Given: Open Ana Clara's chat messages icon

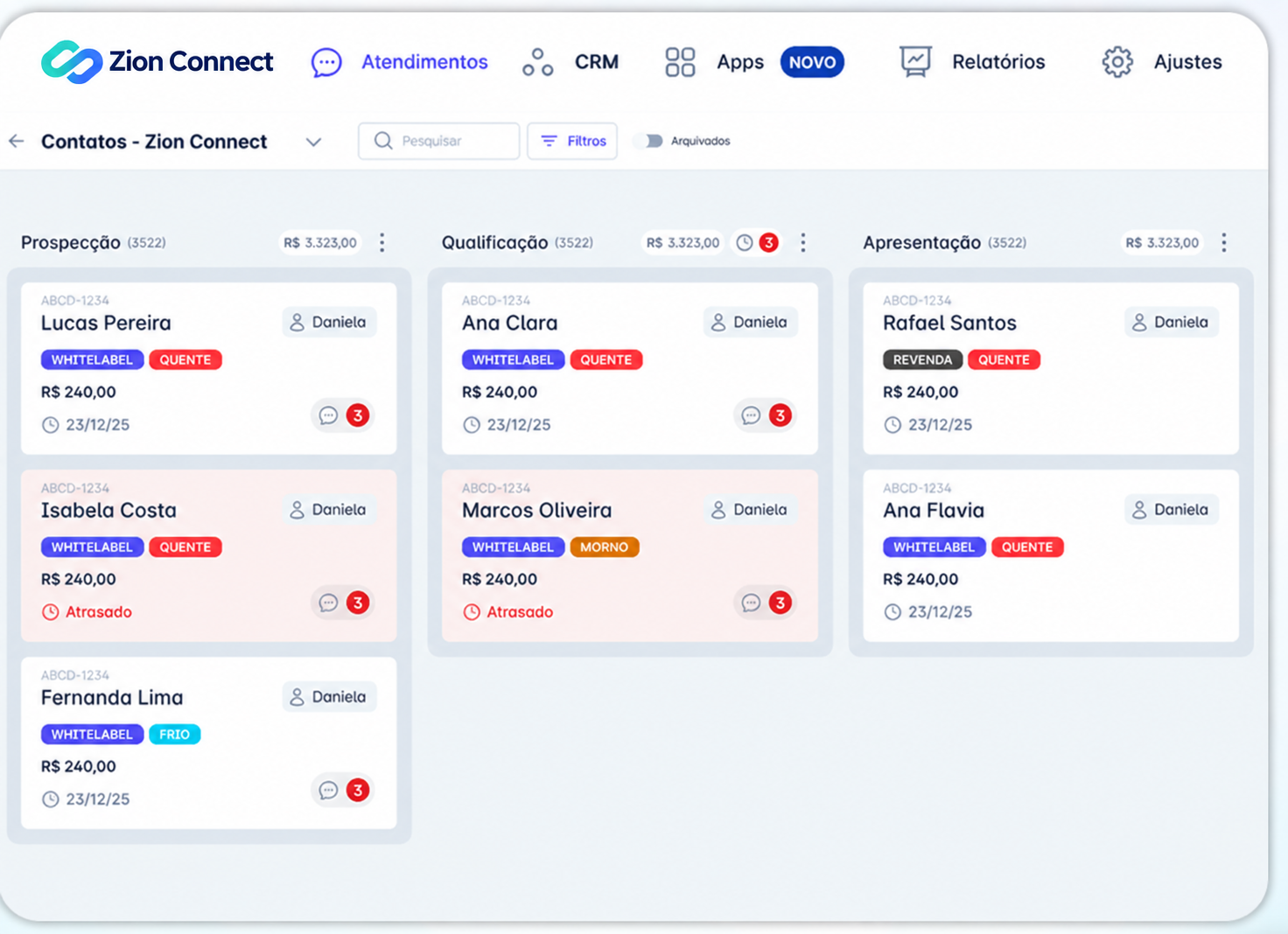Looking at the screenshot, I should point(751,415).
